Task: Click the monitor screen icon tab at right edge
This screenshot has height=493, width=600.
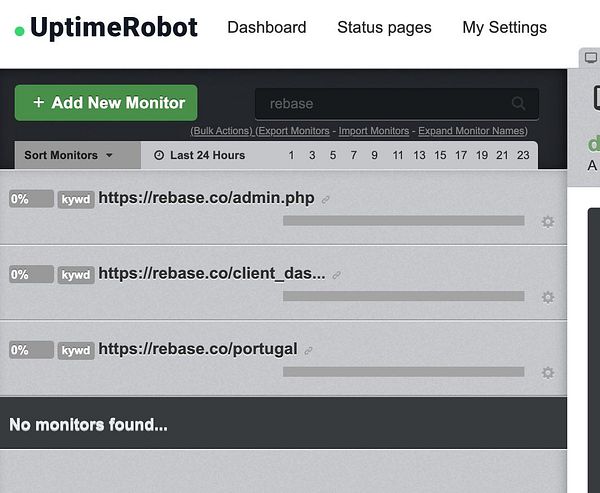Action: [x=590, y=58]
